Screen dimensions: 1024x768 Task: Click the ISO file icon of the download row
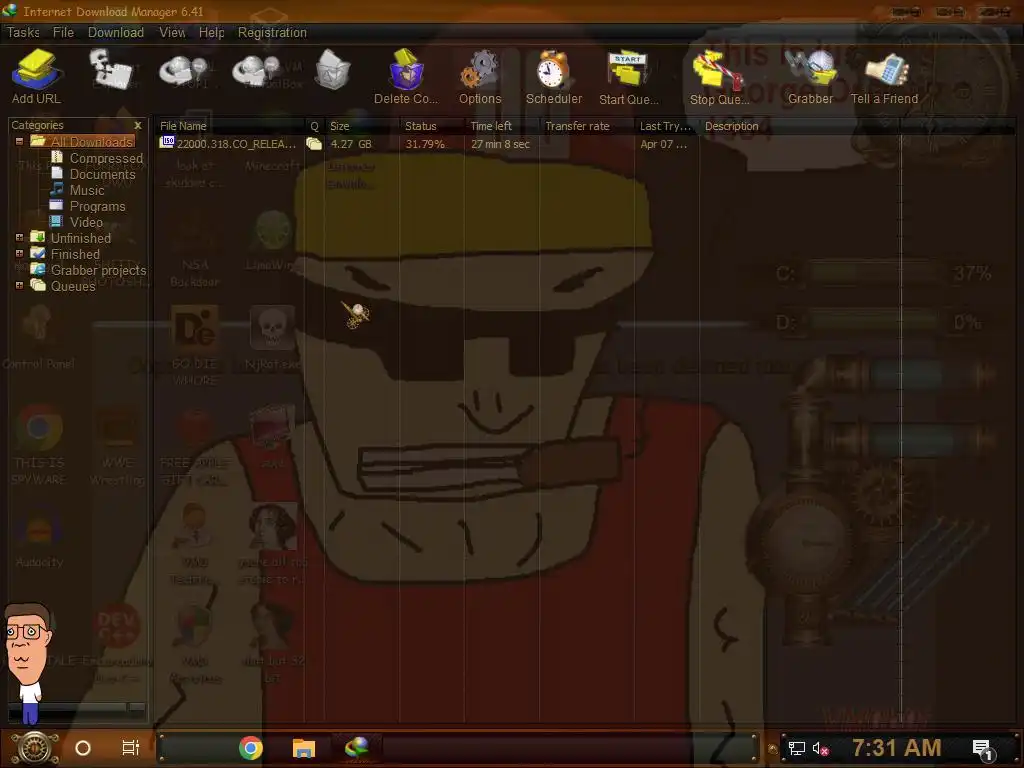coord(168,142)
